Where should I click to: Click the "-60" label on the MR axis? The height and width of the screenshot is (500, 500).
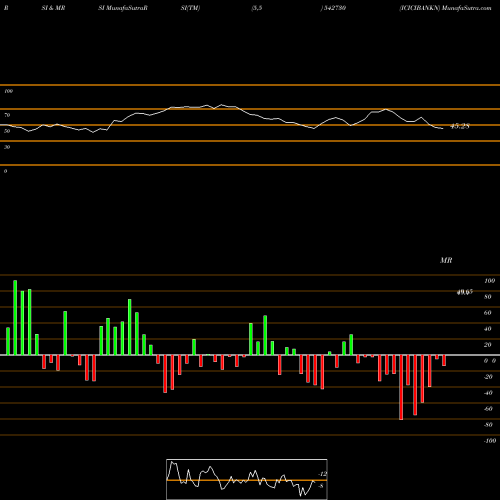click(x=488, y=409)
